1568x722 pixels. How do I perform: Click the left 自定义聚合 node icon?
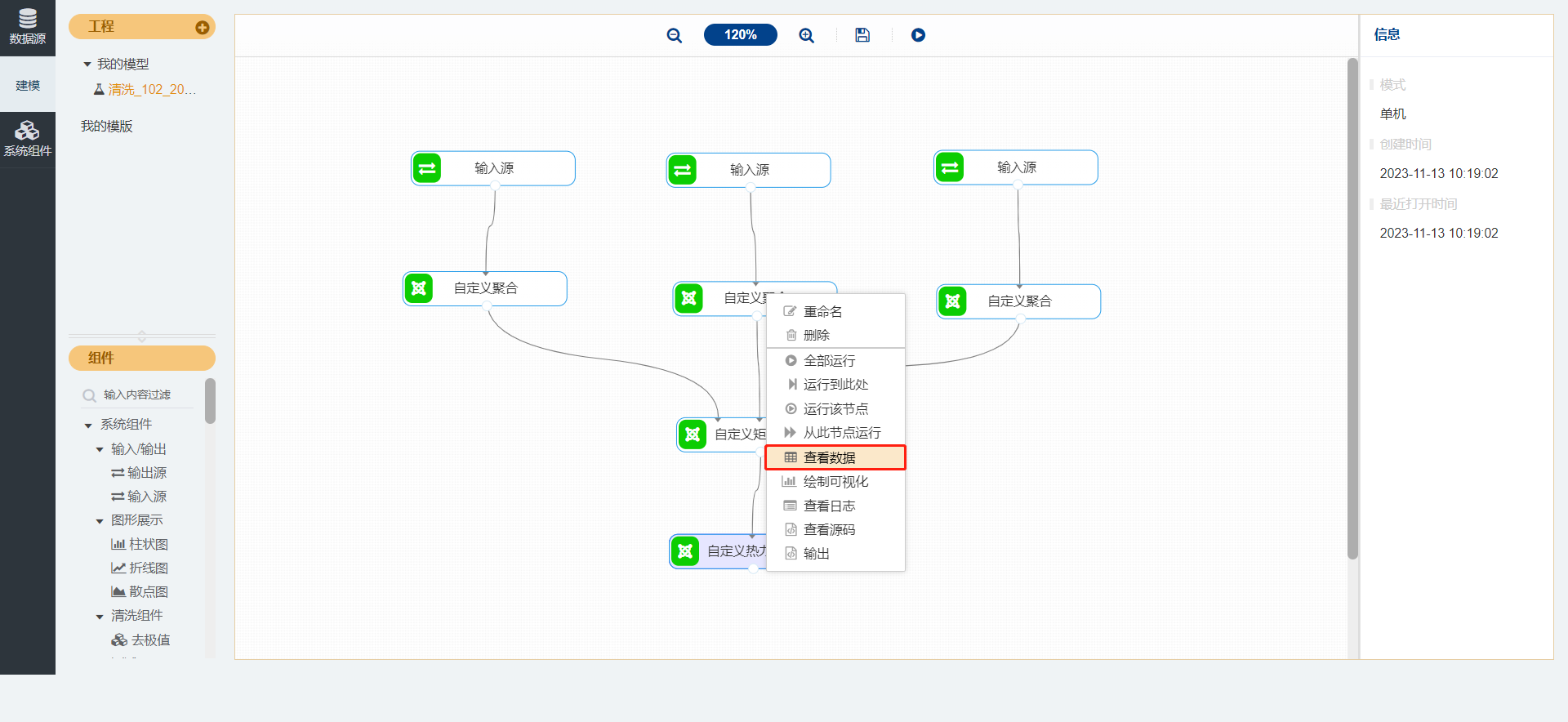[419, 288]
